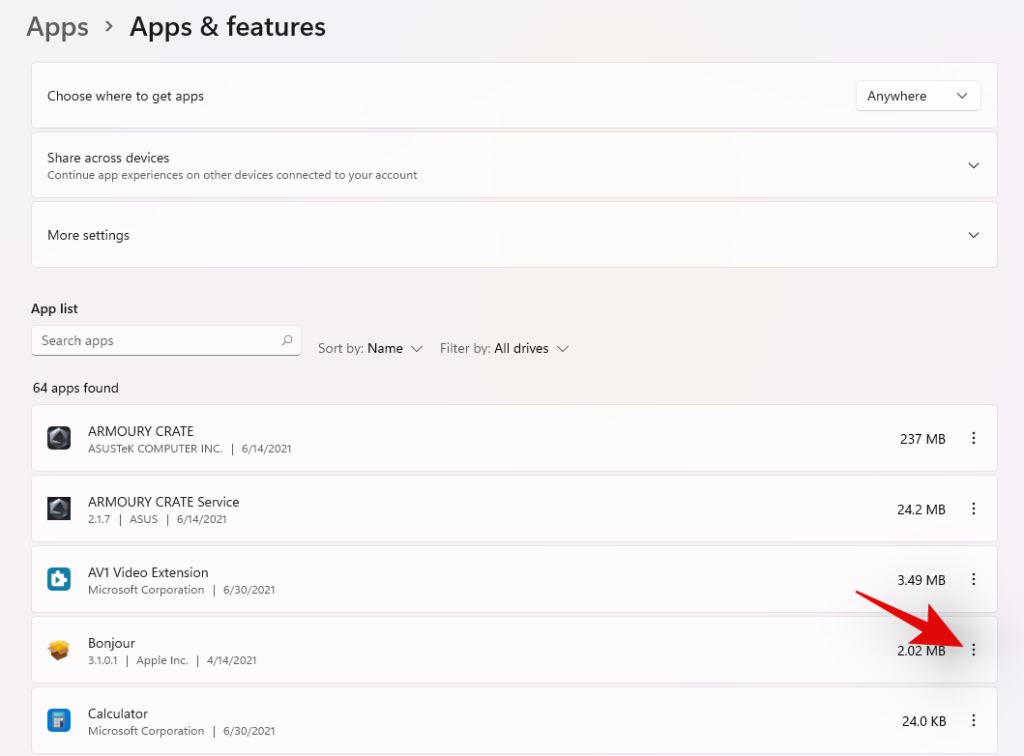Click the Choose where to get apps label
The height and width of the screenshot is (756, 1024).
tap(125, 96)
